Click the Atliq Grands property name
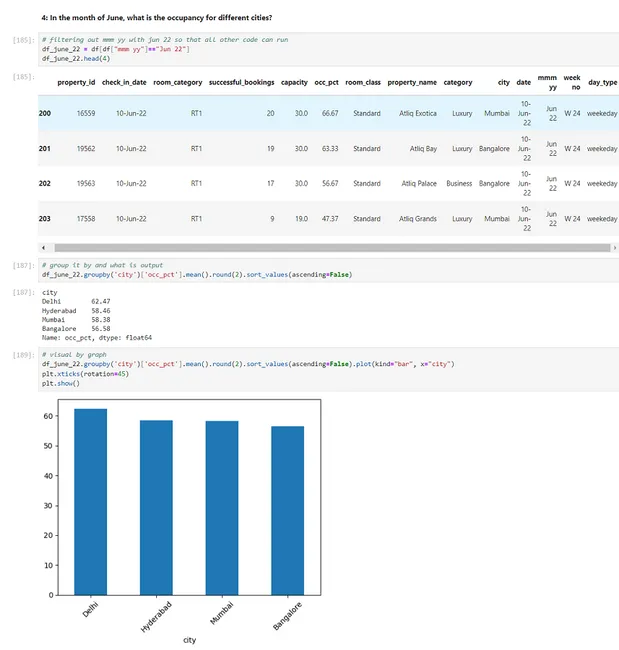Viewport: 619px width, 650px height. pyautogui.click(x=418, y=218)
